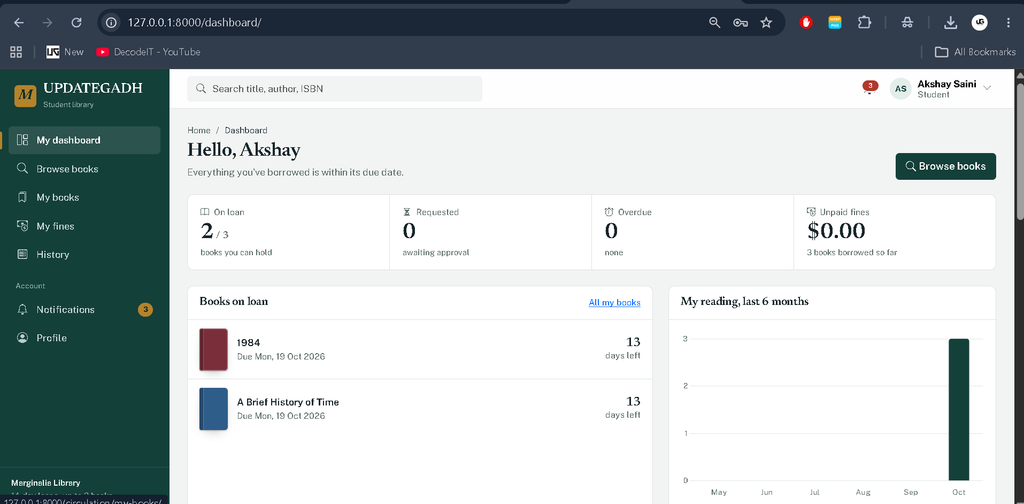Viewport: 1024px width, 504px height.
Task: Click the Home breadcrumb link
Action: 199,131
